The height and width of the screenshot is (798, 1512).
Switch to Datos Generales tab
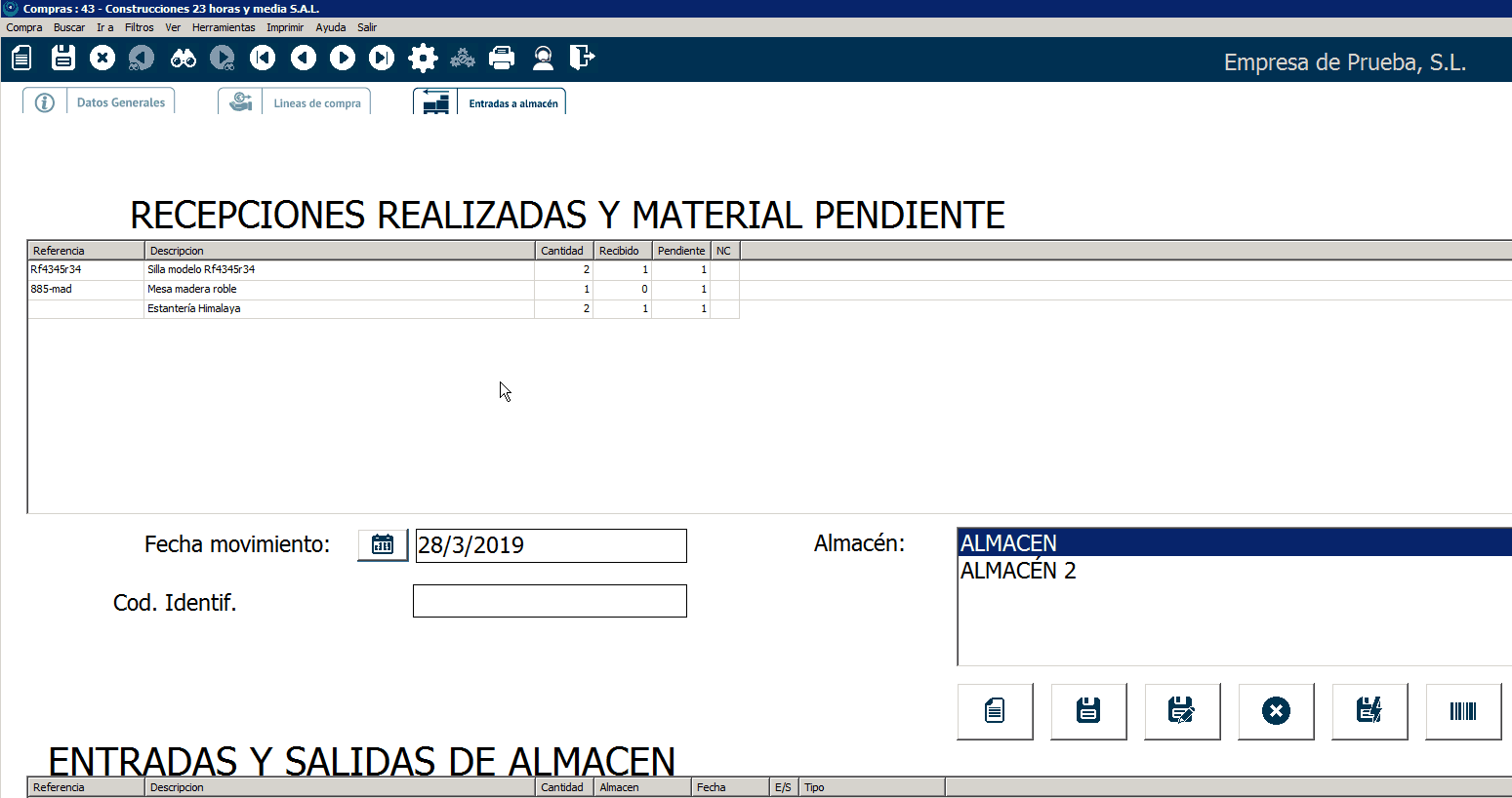click(x=120, y=102)
